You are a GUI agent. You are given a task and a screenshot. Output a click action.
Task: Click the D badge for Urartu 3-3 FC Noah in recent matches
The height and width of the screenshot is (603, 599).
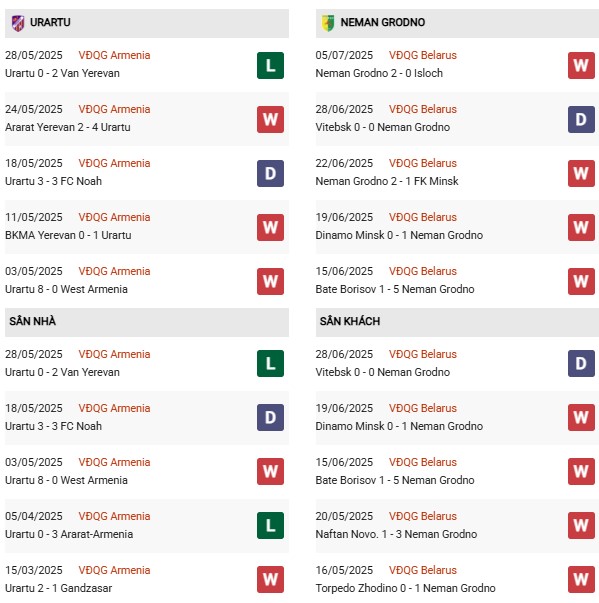(270, 173)
